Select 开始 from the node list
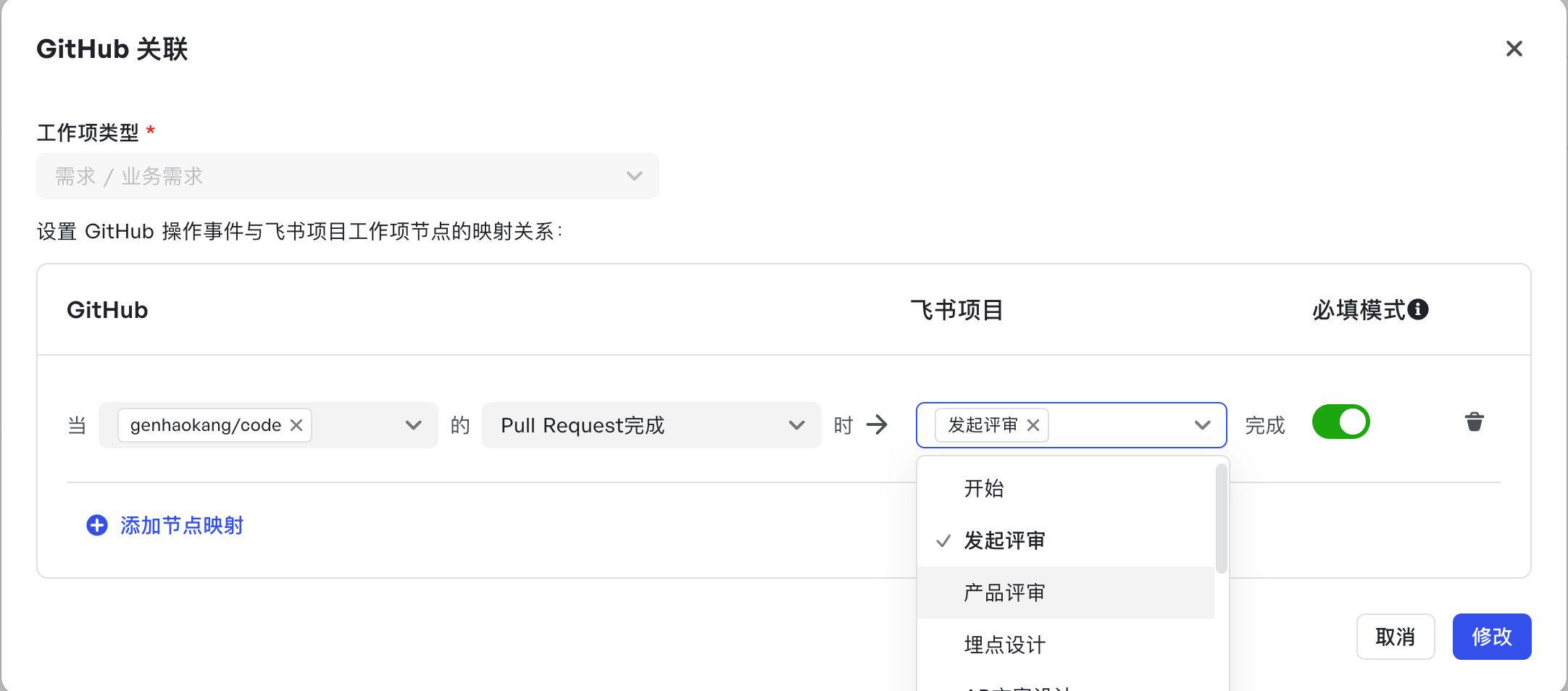1568x691 pixels. tap(1066, 488)
